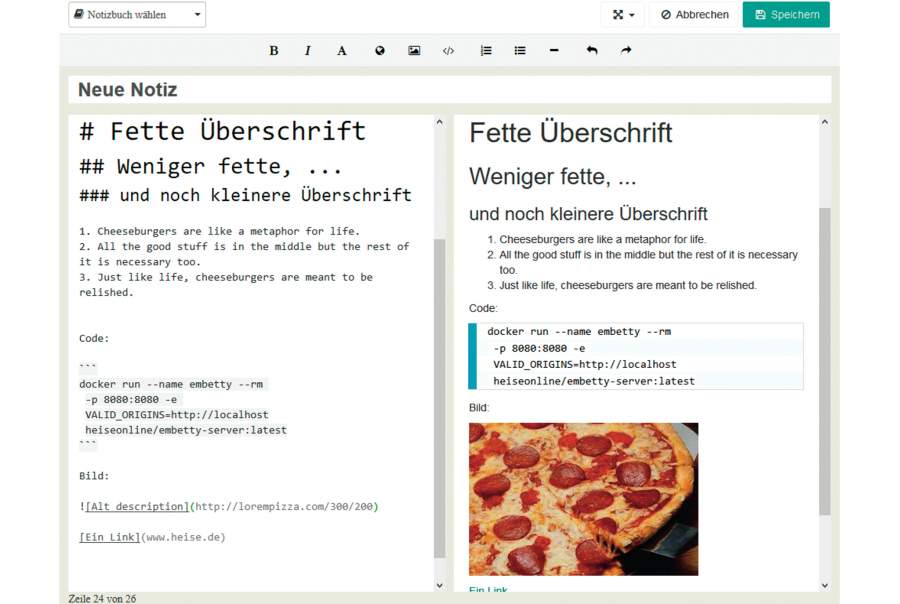
Task: Click the rendered code block in the preview
Action: [x=636, y=356]
